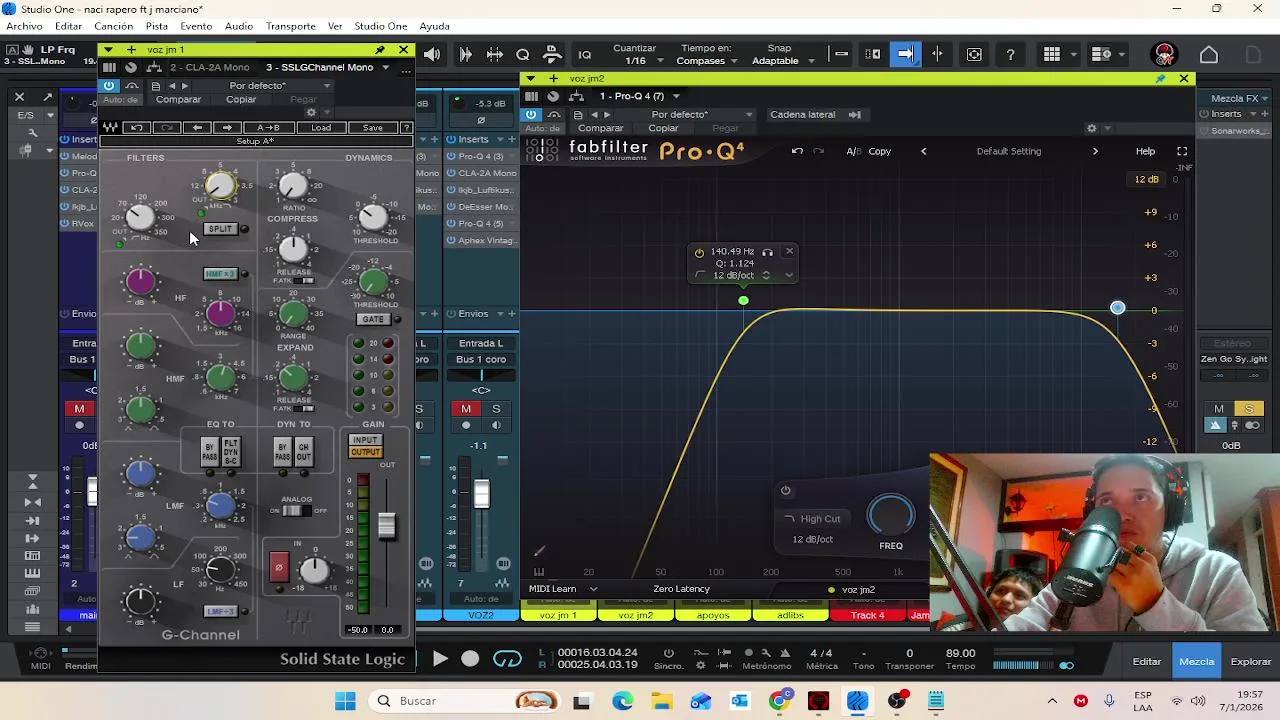Click the IQ quantize icon in toolbar
Viewport: 1280px width, 720px height.
585,55
